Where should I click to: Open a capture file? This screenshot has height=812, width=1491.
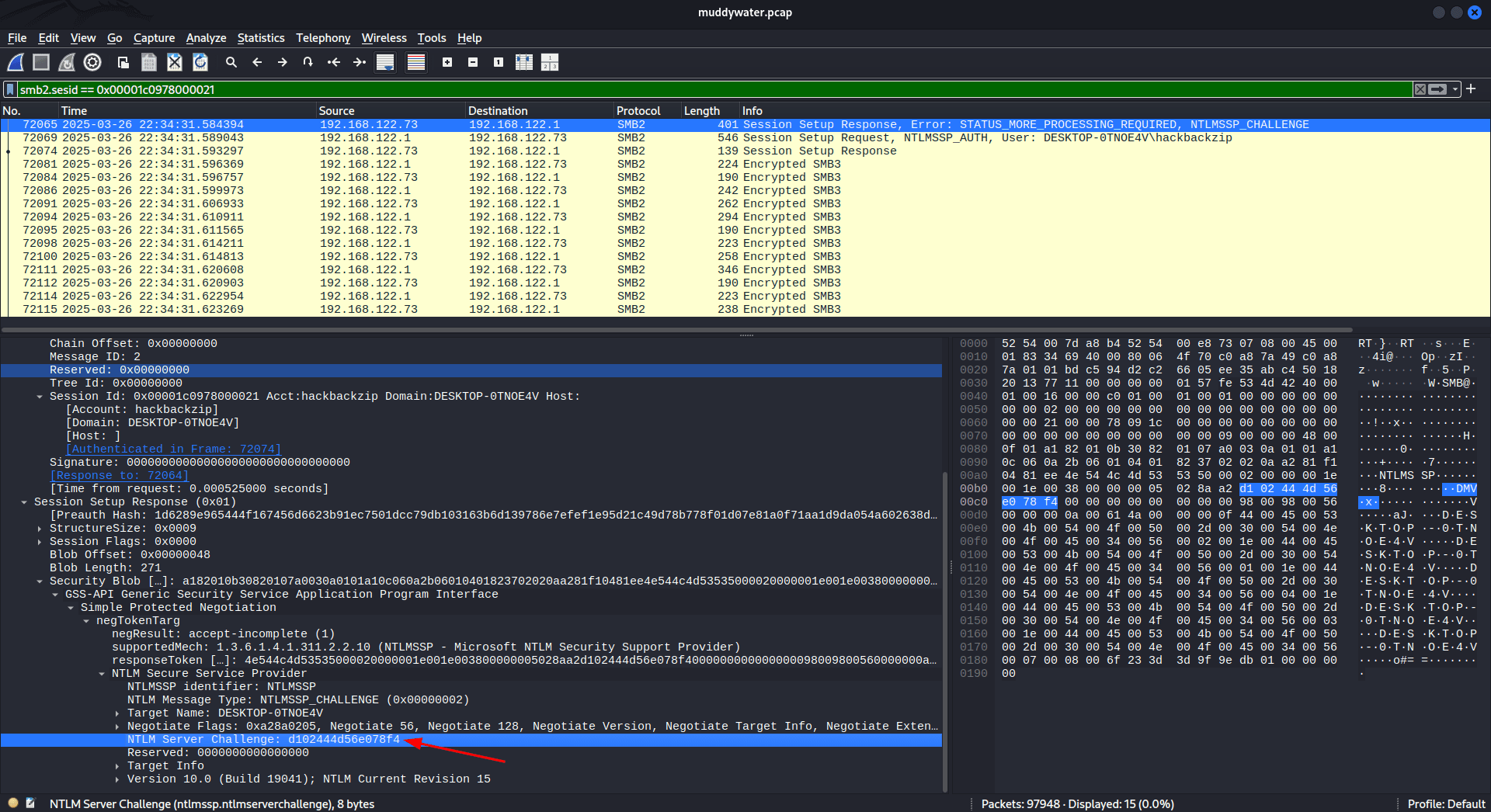point(123,62)
